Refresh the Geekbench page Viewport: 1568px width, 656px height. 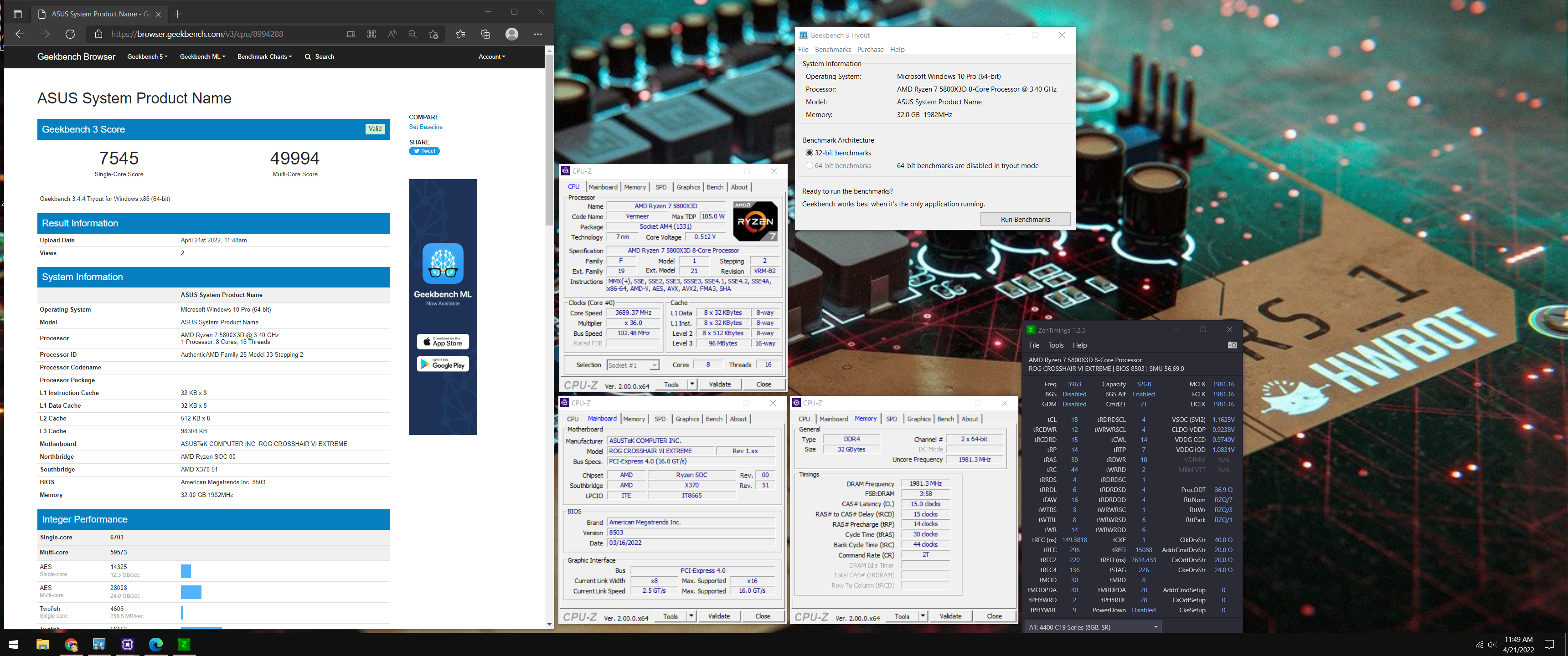tap(70, 34)
